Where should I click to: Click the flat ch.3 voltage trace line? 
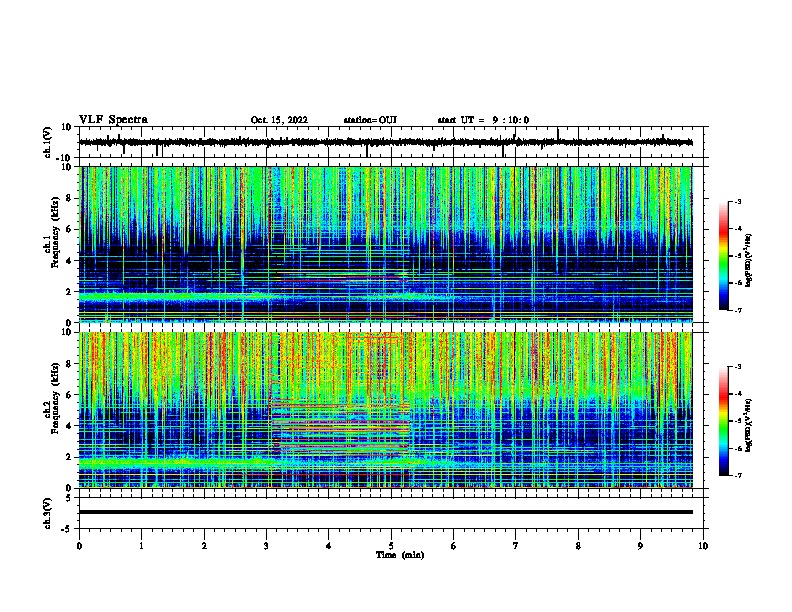(386, 512)
